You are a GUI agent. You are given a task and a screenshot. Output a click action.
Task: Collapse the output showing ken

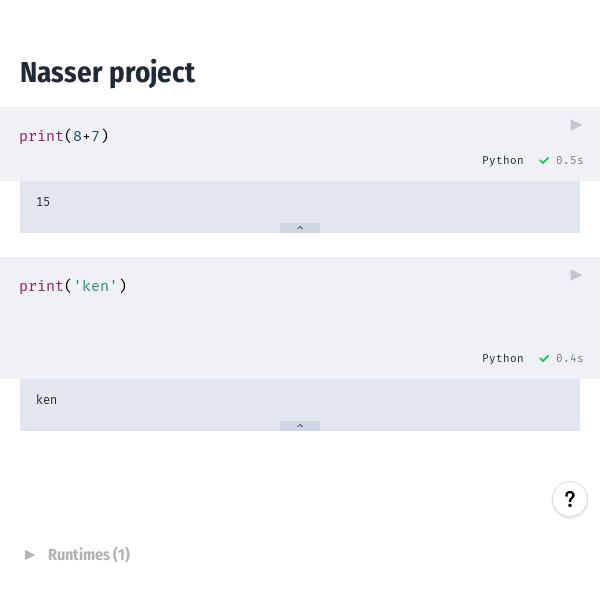tap(300, 426)
